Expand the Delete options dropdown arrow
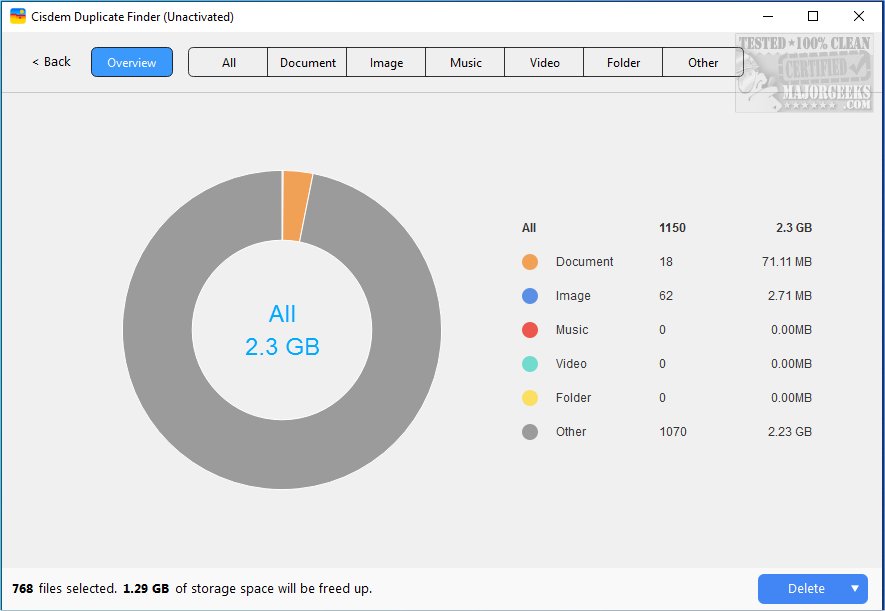 (856, 588)
